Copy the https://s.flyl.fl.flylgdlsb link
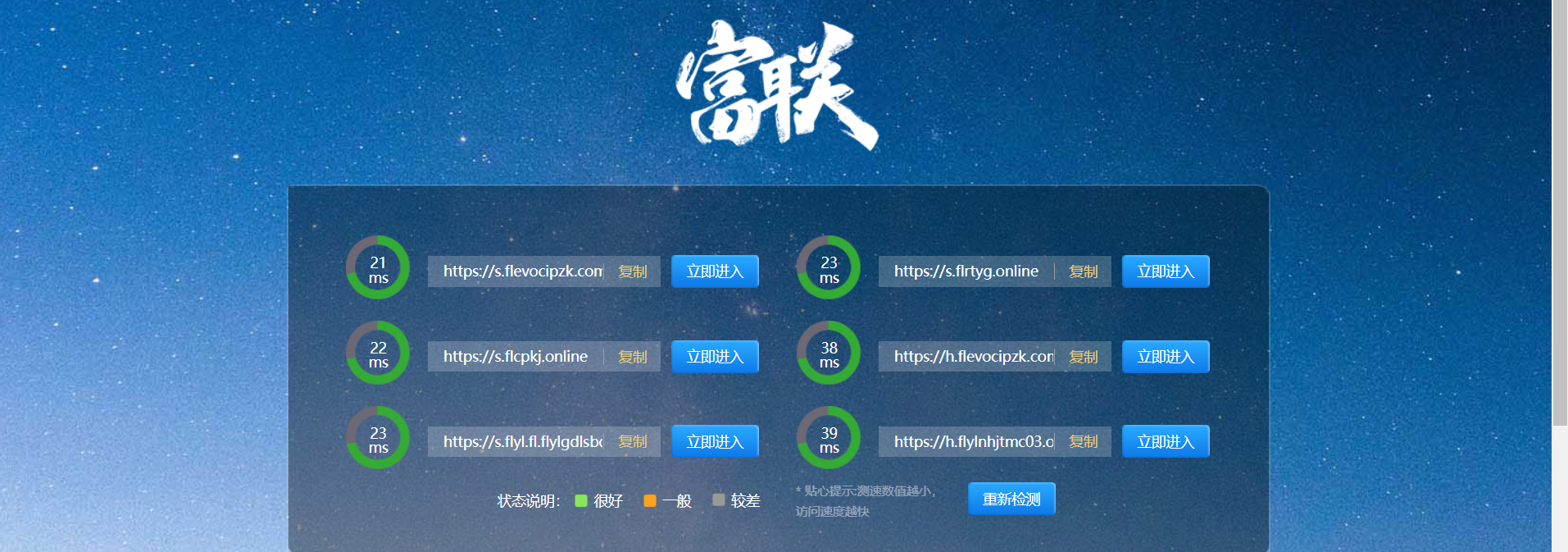 633,441
